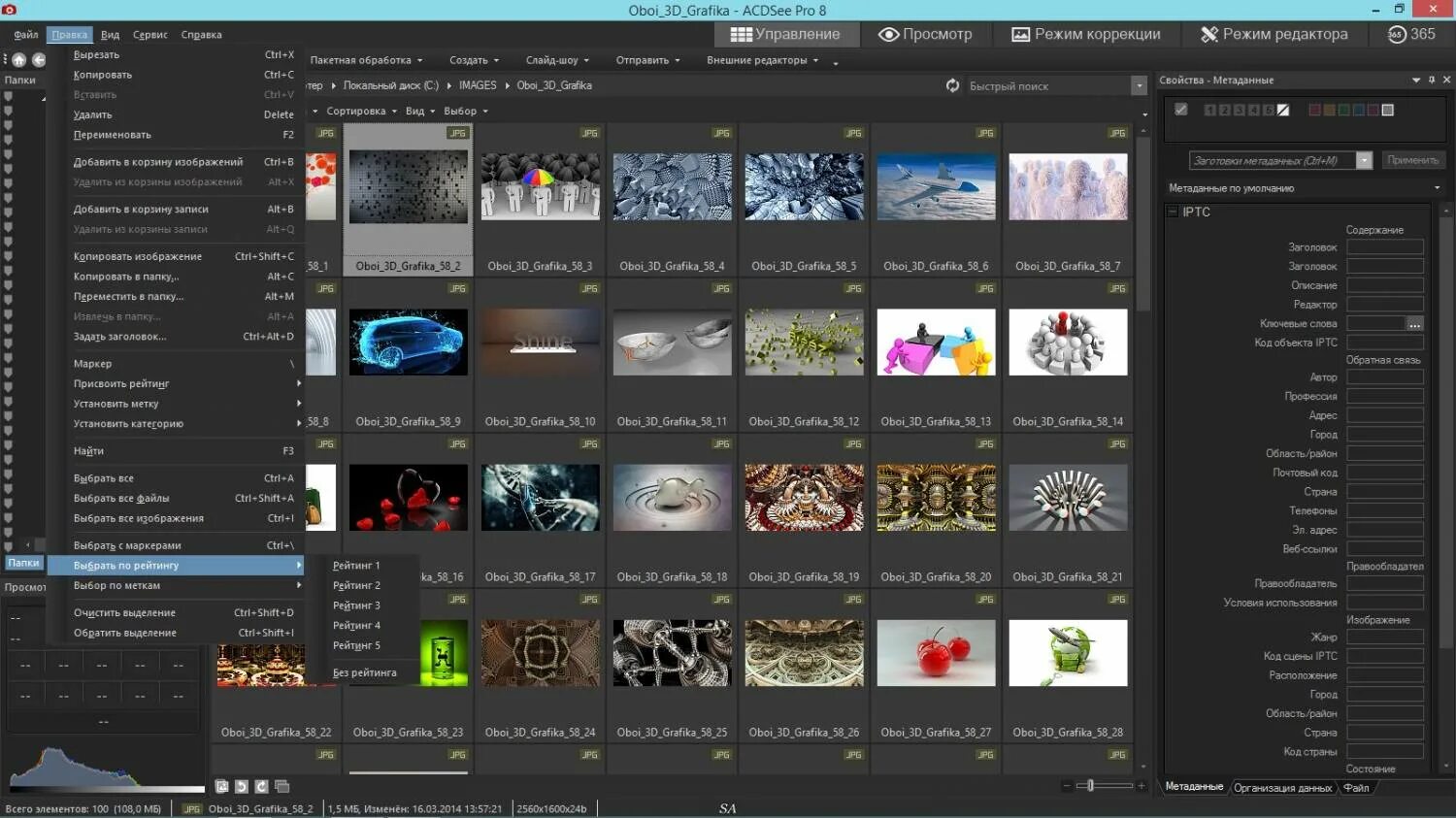Click zoom-out minus icon by thumbnail slider
Image resolution: width=1456 pixels, height=818 pixels.
pyautogui.click(x=1067, y=786)
